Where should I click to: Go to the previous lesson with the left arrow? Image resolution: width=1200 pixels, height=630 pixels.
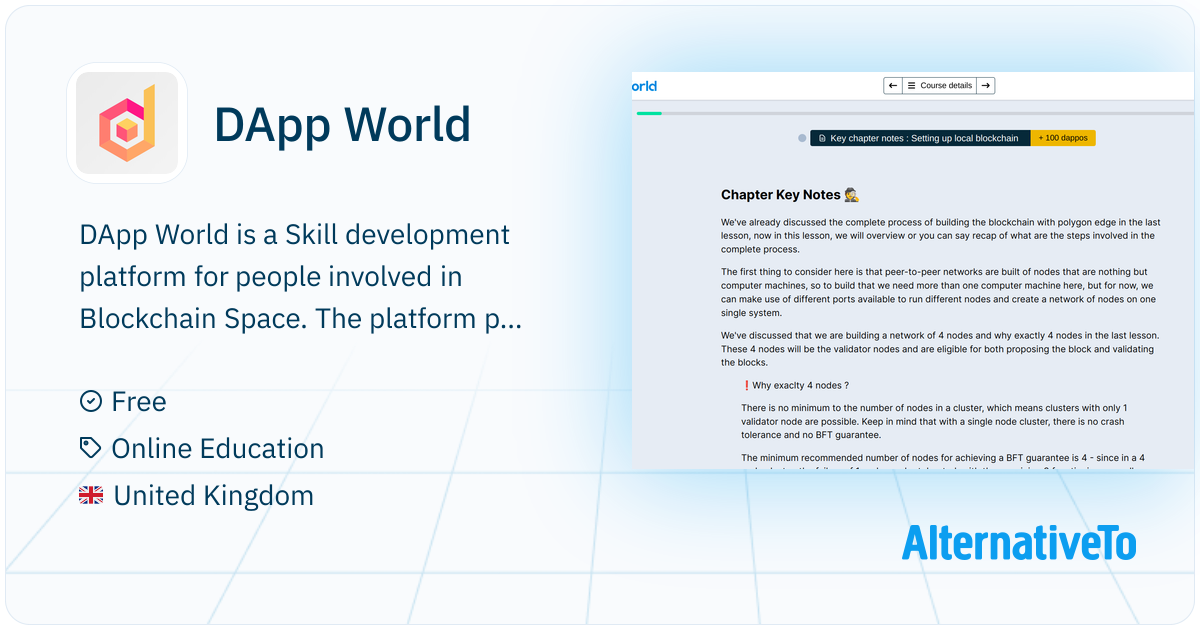893,86
